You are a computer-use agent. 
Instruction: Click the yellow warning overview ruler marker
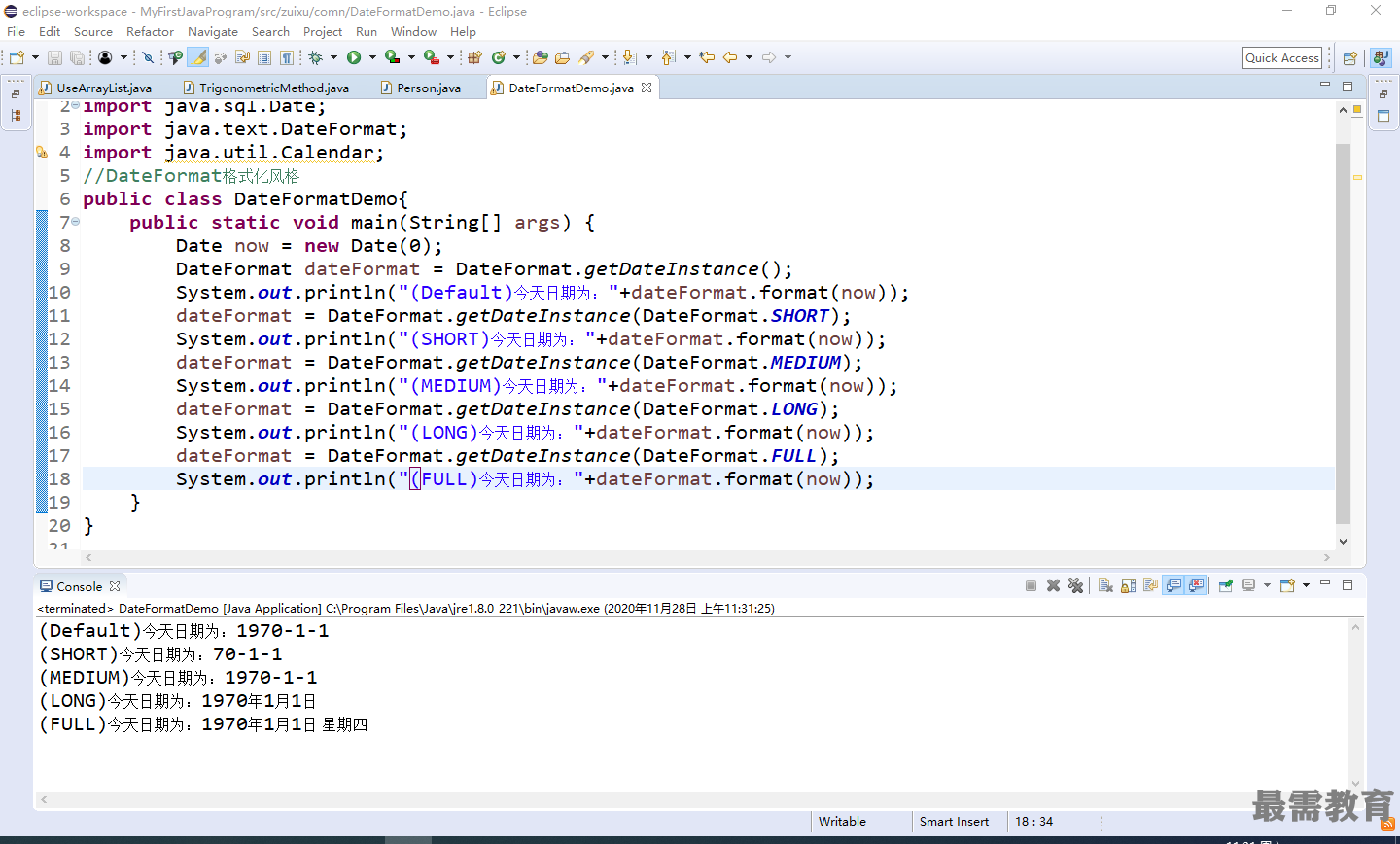1357,177
